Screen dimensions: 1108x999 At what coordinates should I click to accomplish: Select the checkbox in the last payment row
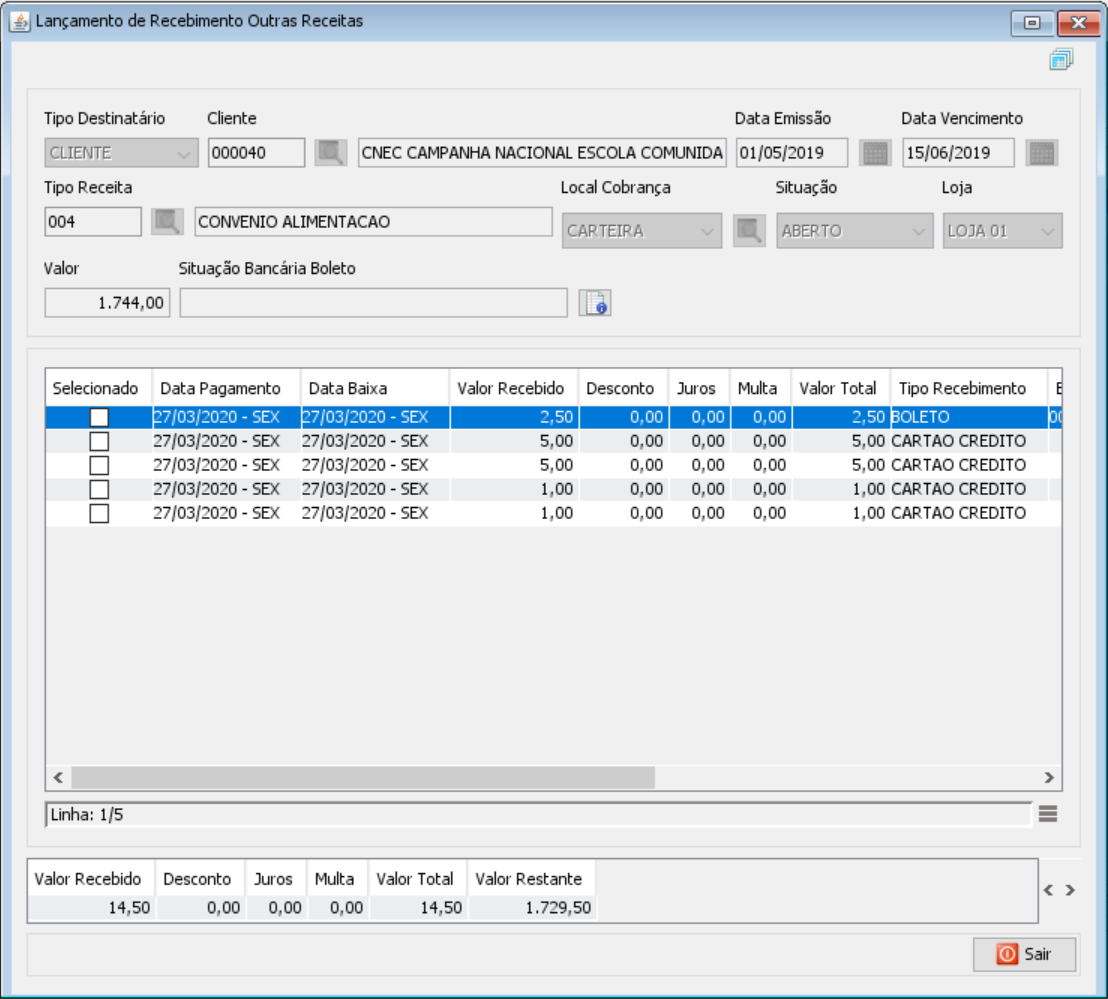click(x=99, y=513)
